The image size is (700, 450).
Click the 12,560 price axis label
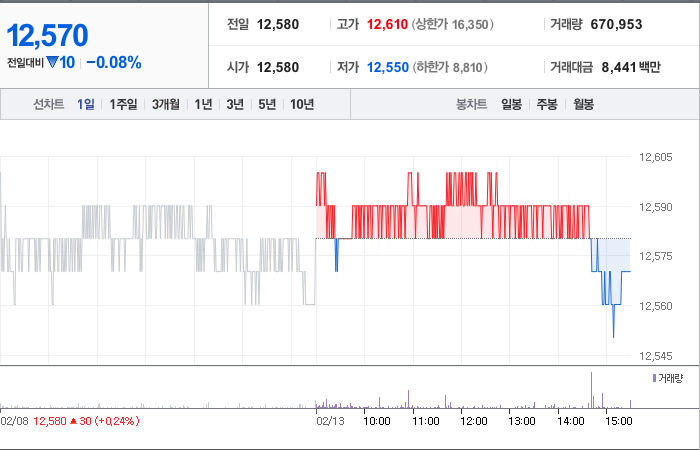tap(656, 306)
